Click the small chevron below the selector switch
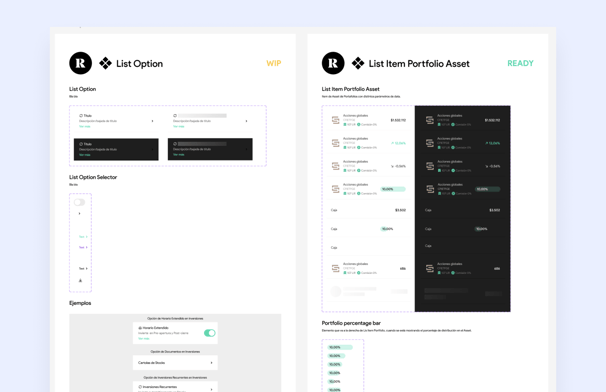This screenshot has width=606, height=392. 80,213
